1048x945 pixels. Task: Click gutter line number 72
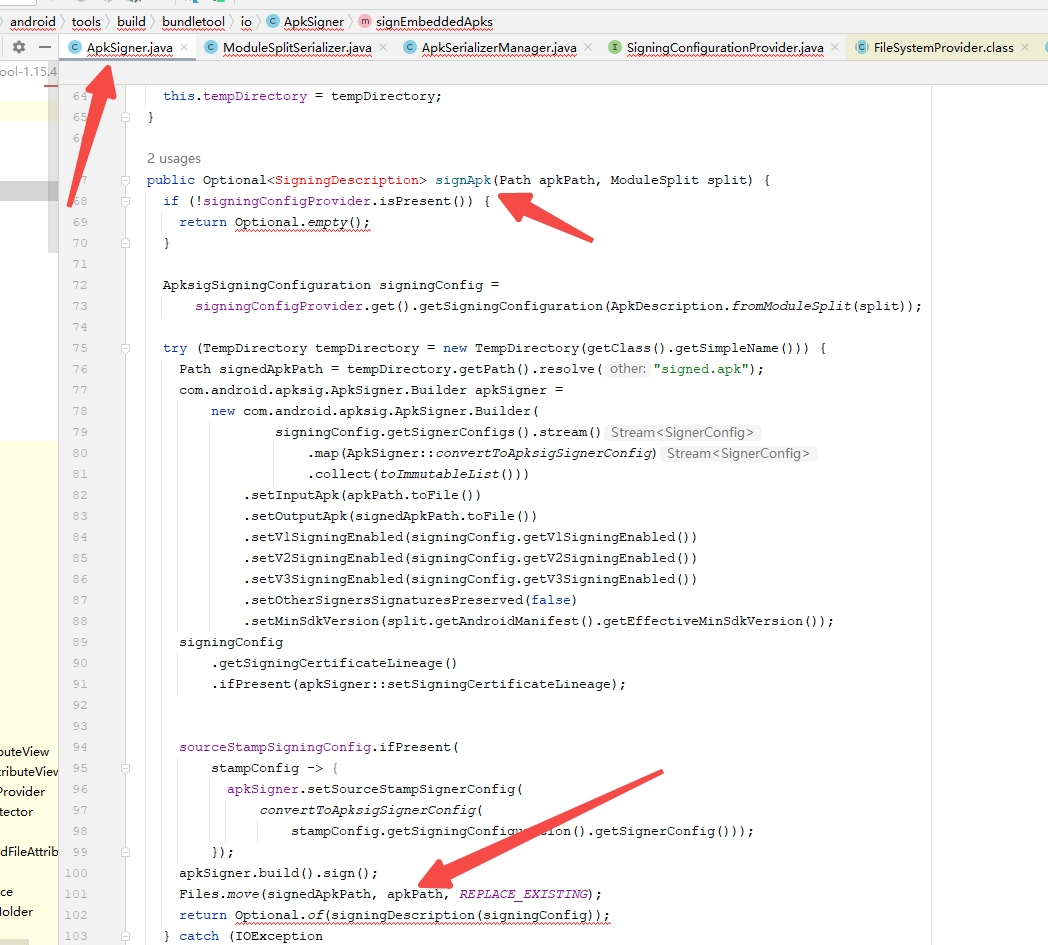click(x=80, y=285)
